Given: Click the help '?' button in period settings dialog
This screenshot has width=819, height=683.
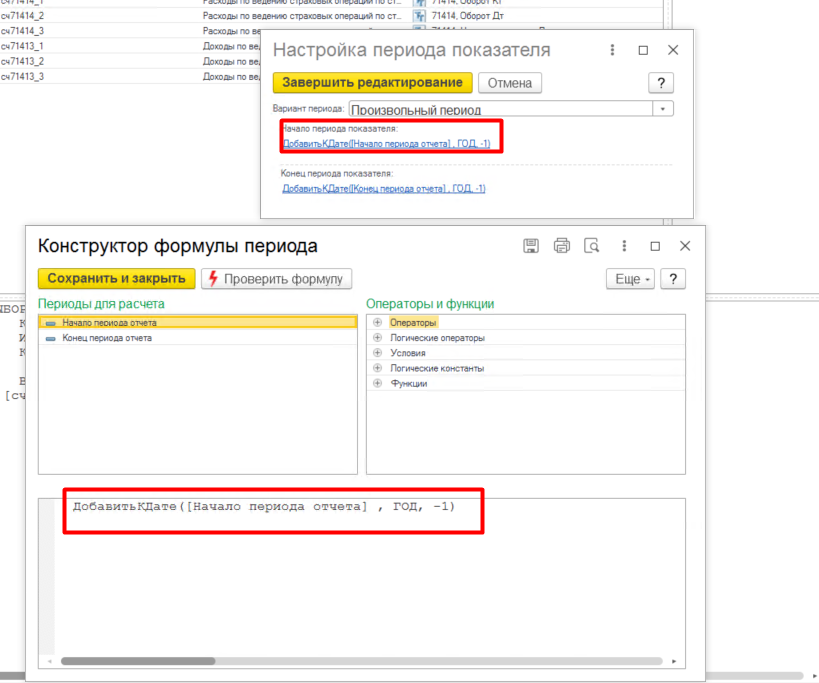Looking at the screenshot, I should pos(660,83).
